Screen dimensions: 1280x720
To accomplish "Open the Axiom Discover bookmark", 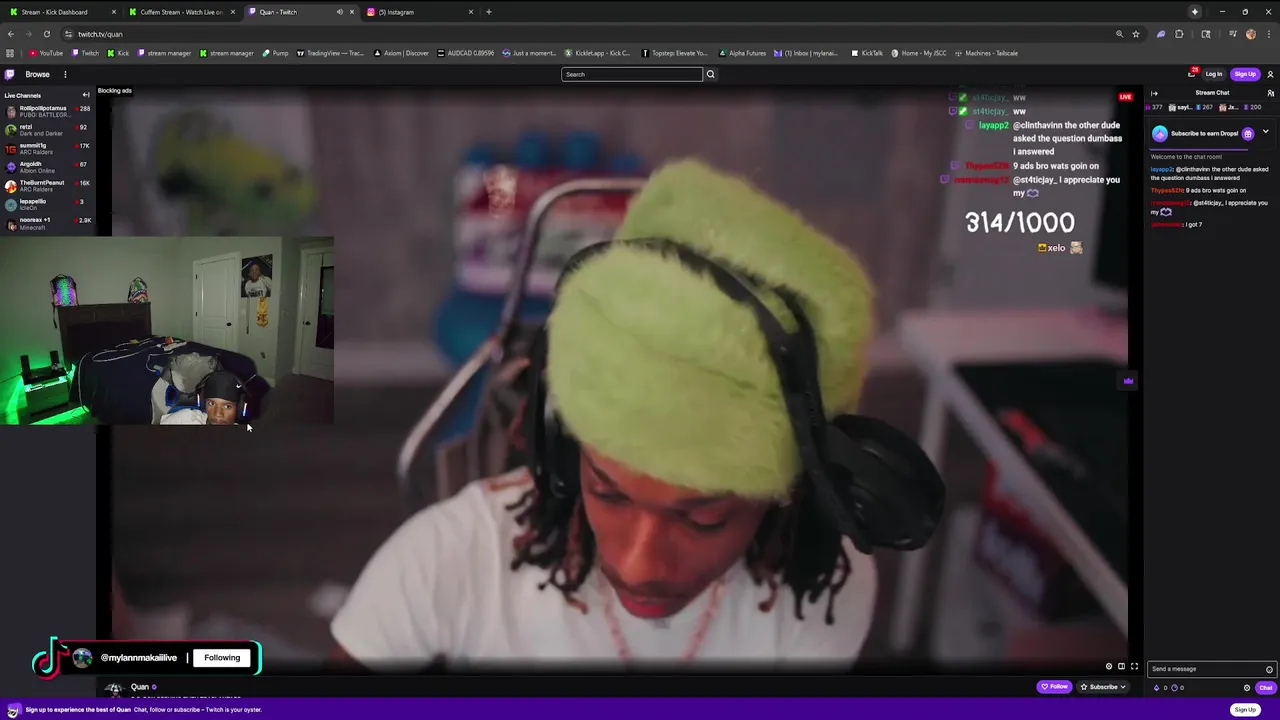I will point(401,53).
